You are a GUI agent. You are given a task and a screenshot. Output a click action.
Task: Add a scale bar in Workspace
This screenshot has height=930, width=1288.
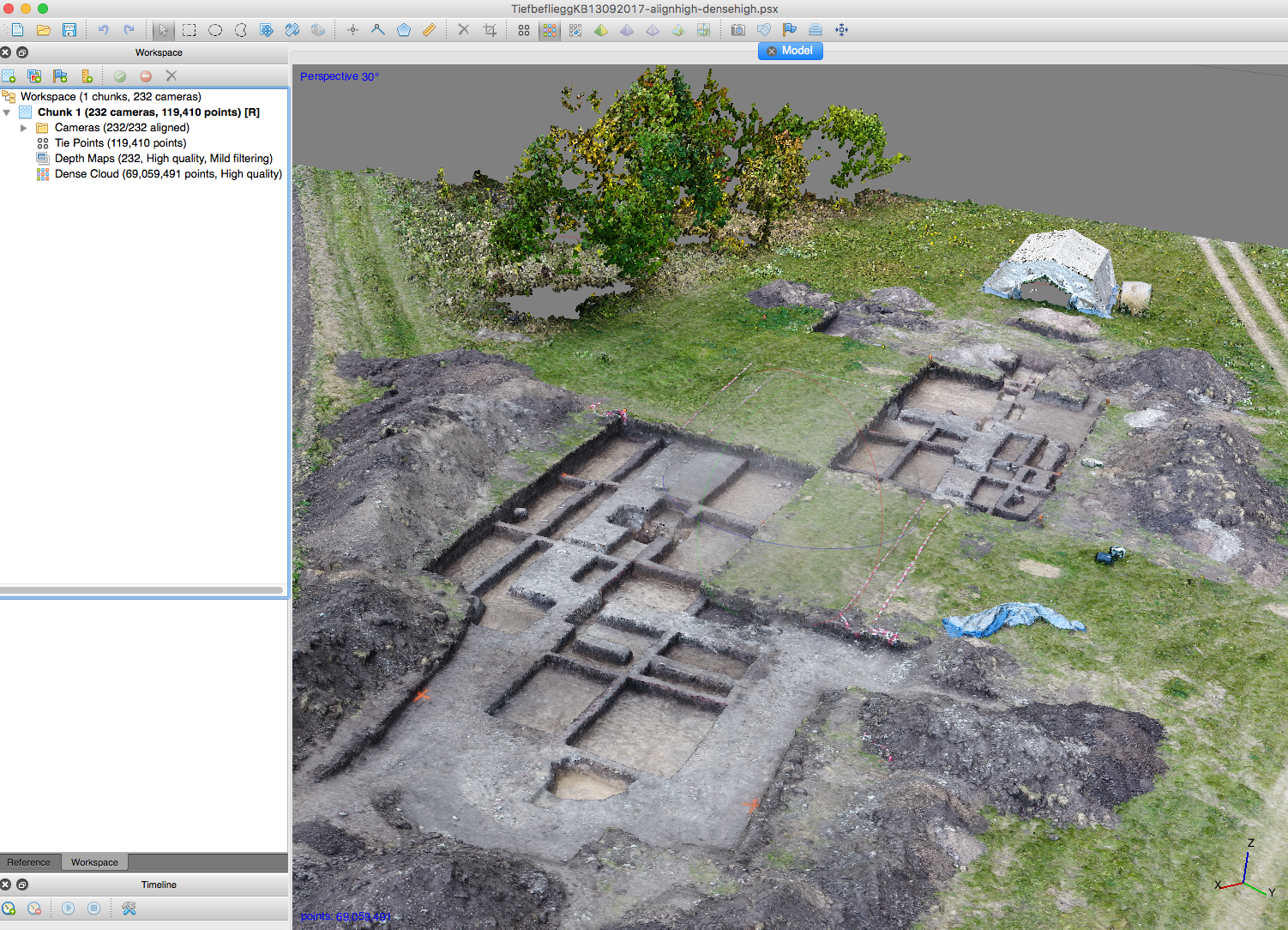[87, 76]
